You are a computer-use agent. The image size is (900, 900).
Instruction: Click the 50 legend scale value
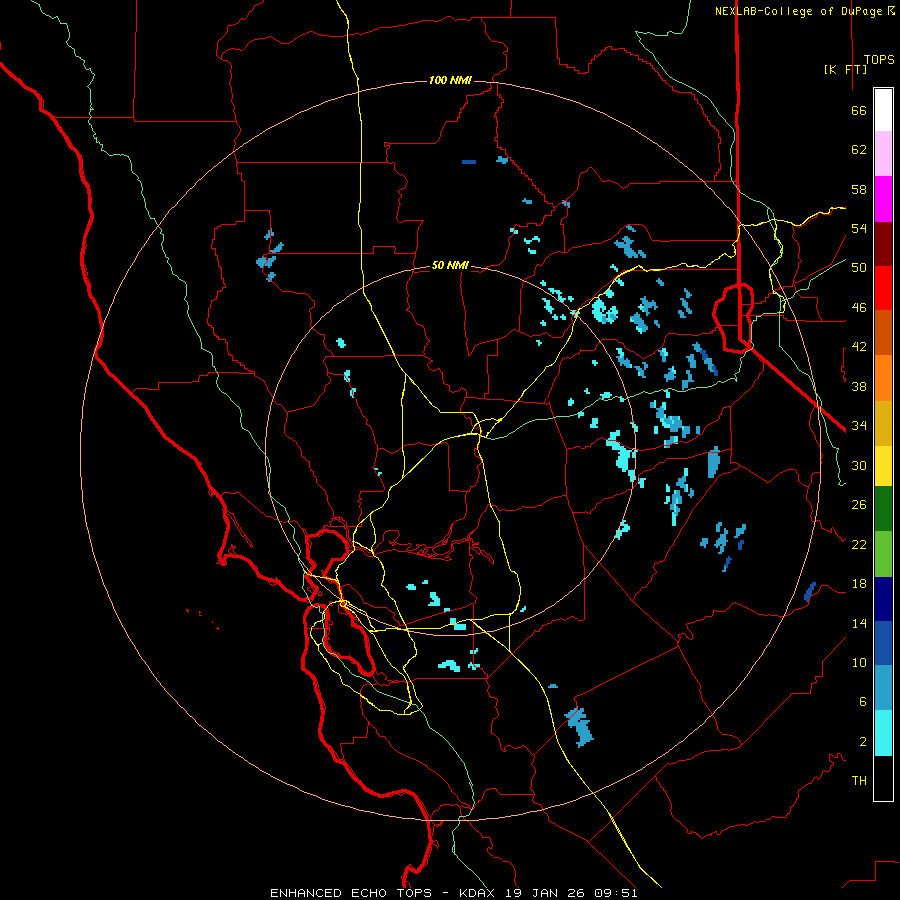[859, 268]
